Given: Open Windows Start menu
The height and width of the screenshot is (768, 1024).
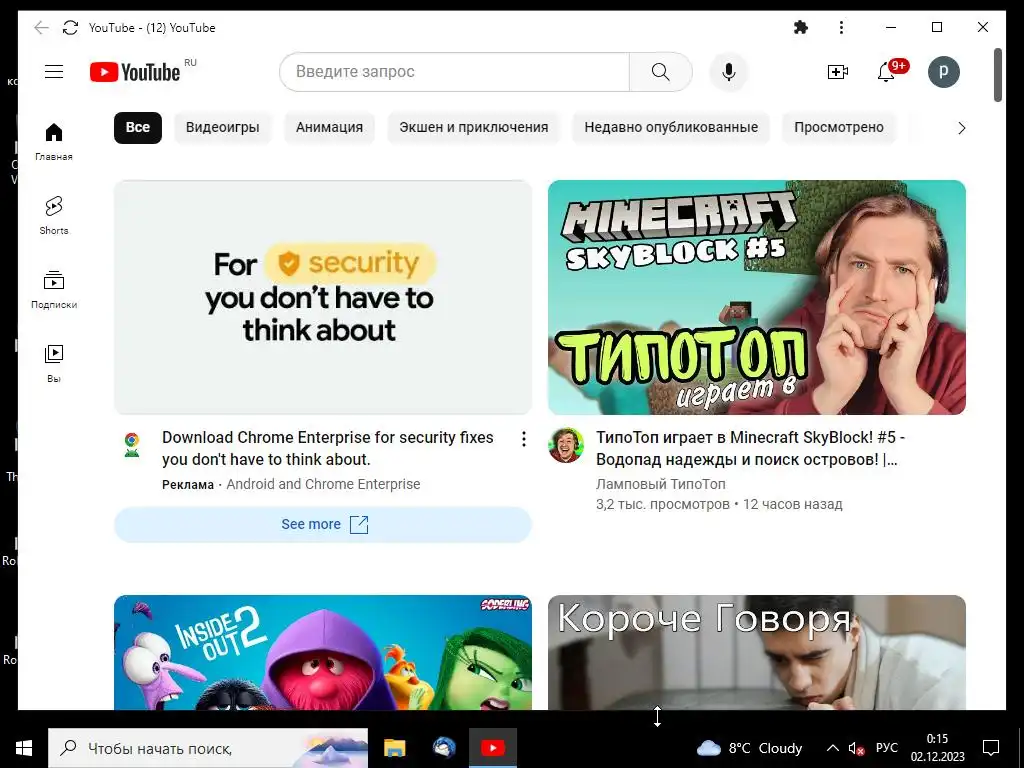Looking at the screenshot, I should point(24,748).
